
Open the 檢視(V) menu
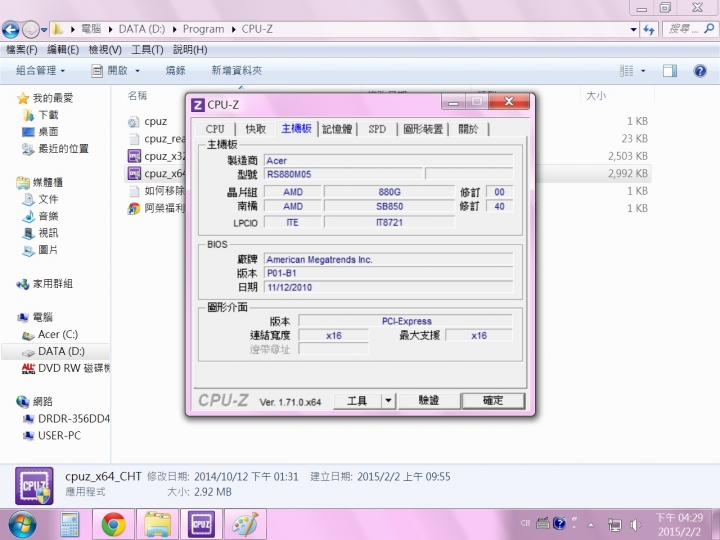tap(105, 49)
